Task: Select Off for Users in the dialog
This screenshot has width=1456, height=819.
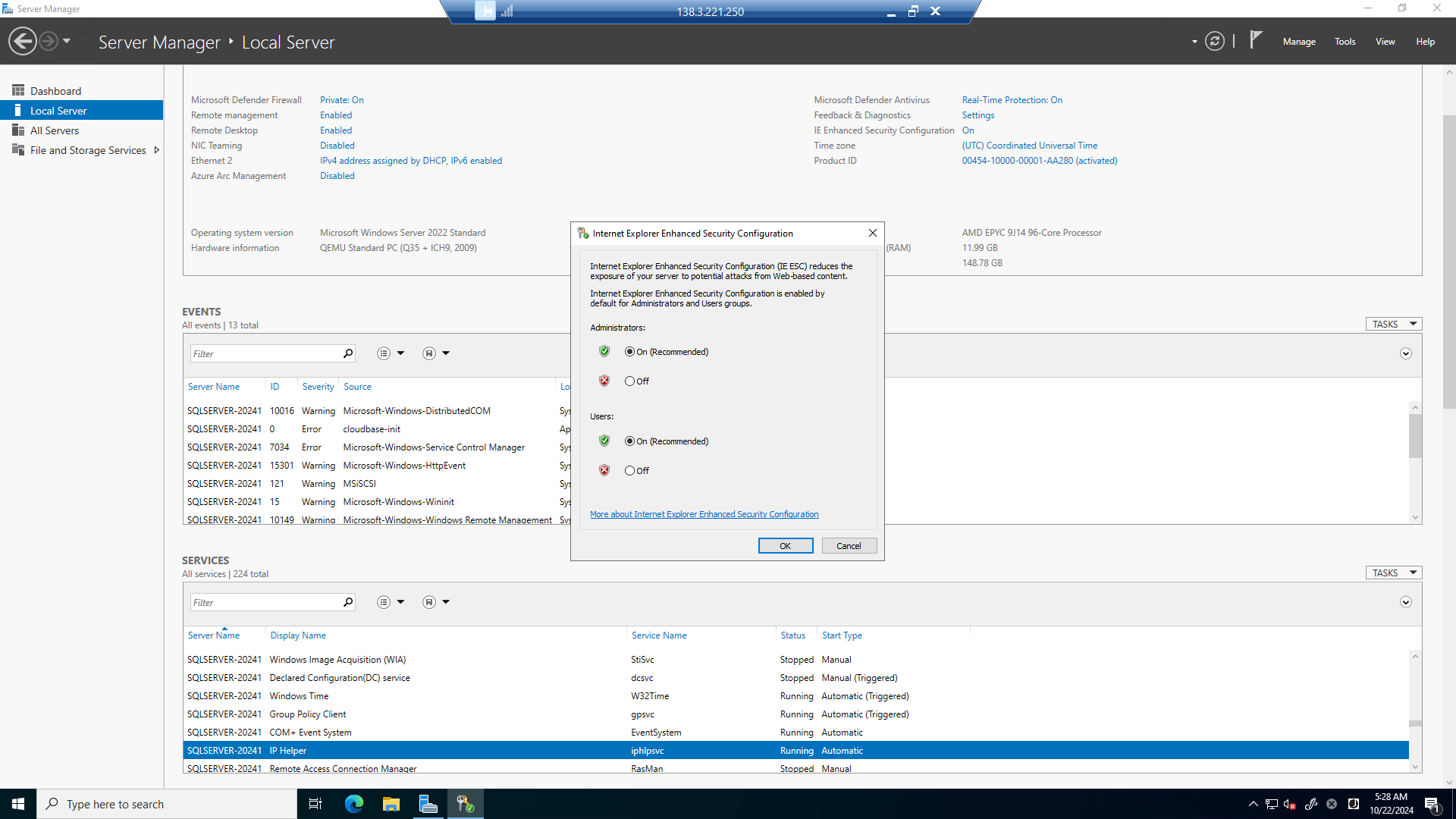Action: tap(629, 470)
